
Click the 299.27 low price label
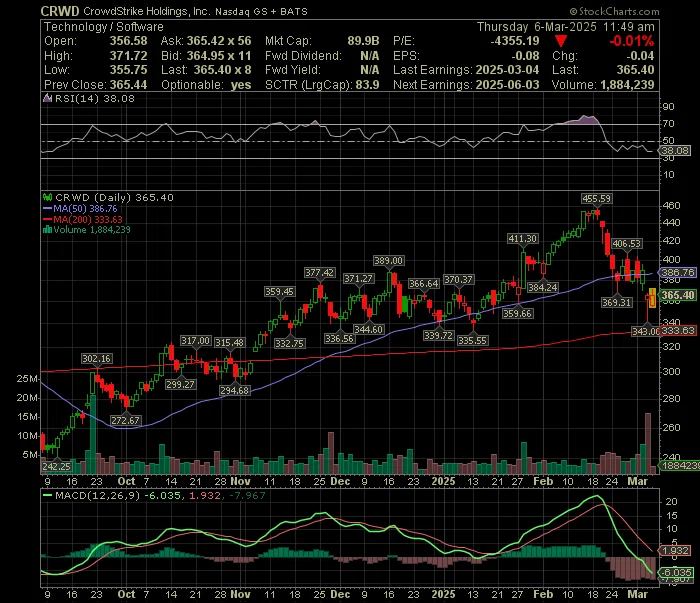click(x=180, y=384)
